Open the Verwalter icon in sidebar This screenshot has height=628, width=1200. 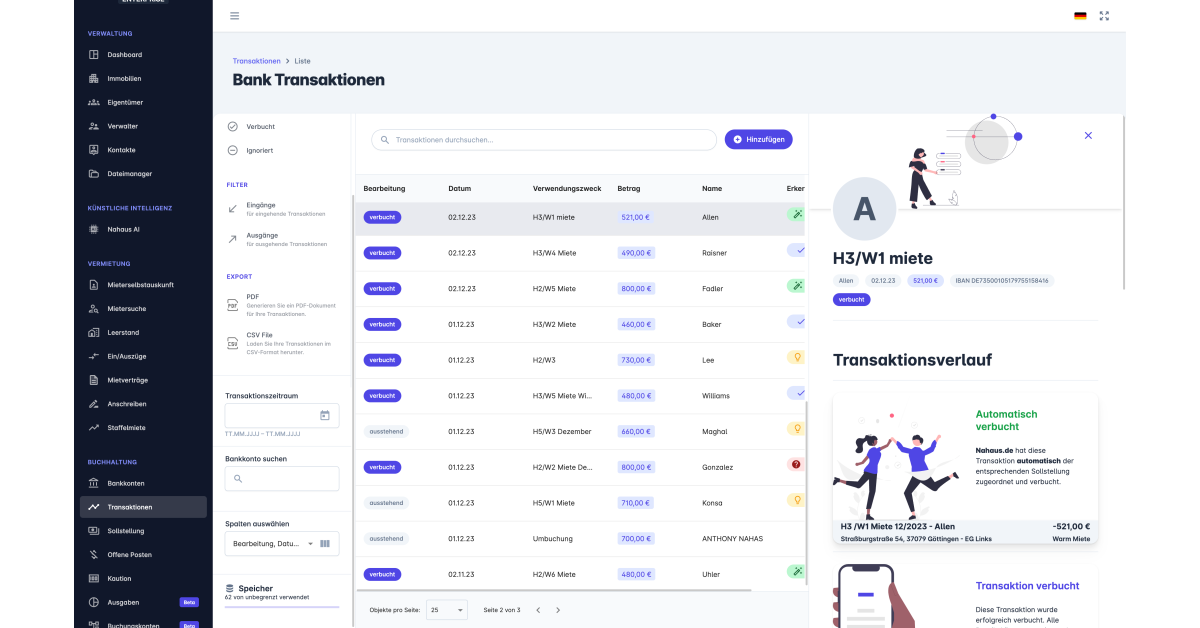click(x=93, y=126)
